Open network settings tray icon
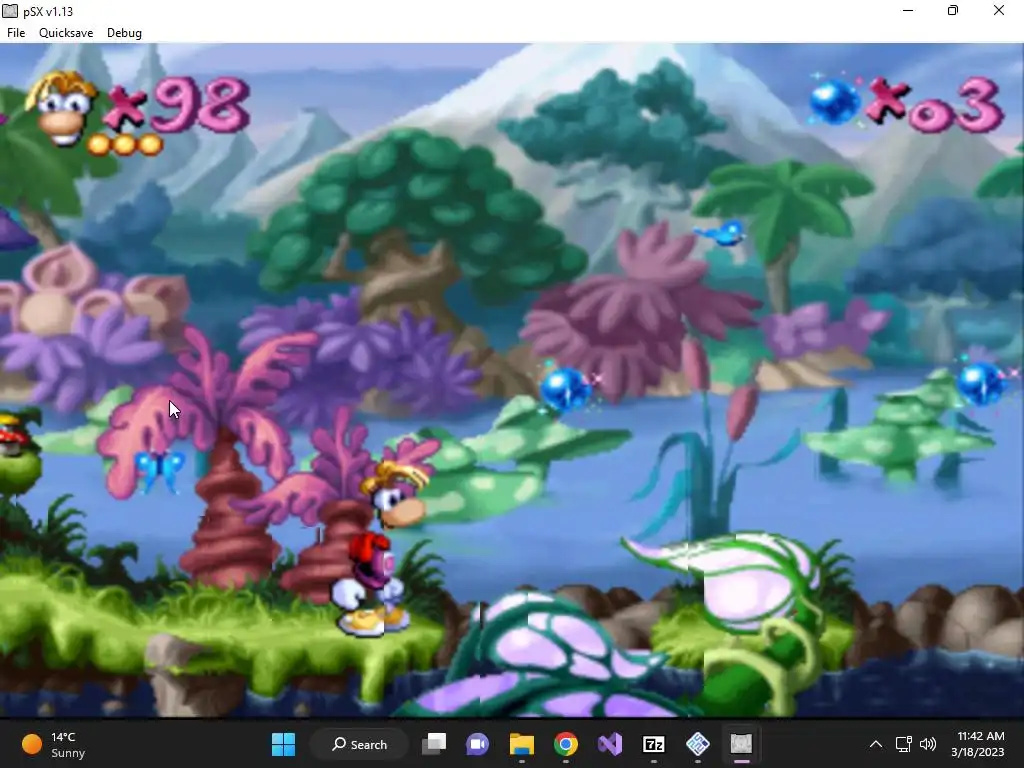1024x768 pixels. (904, 744)
